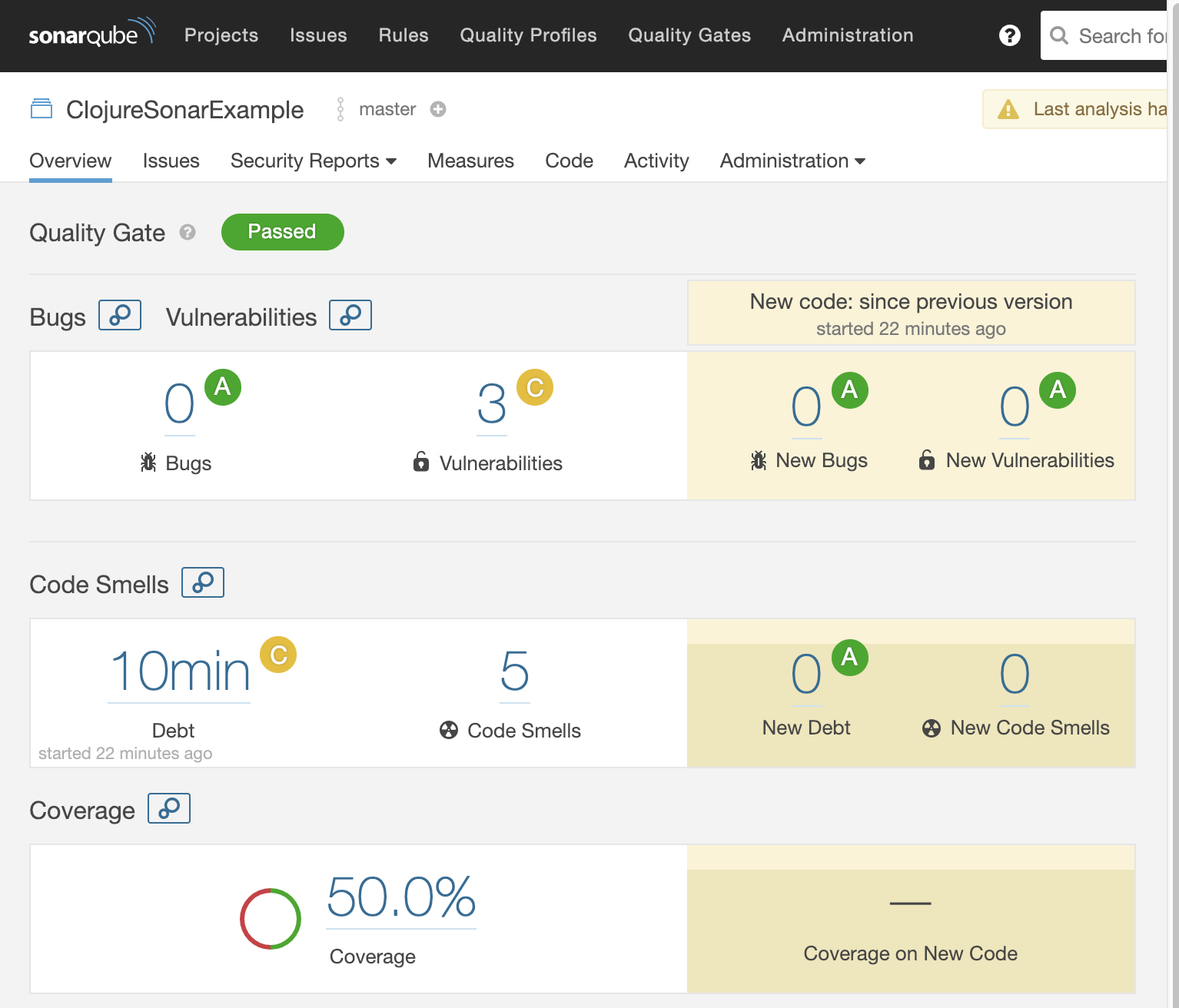The image size is (1179, 1008).
Task: Open the Coverage bubble chart icon
Action: [169, 808]
